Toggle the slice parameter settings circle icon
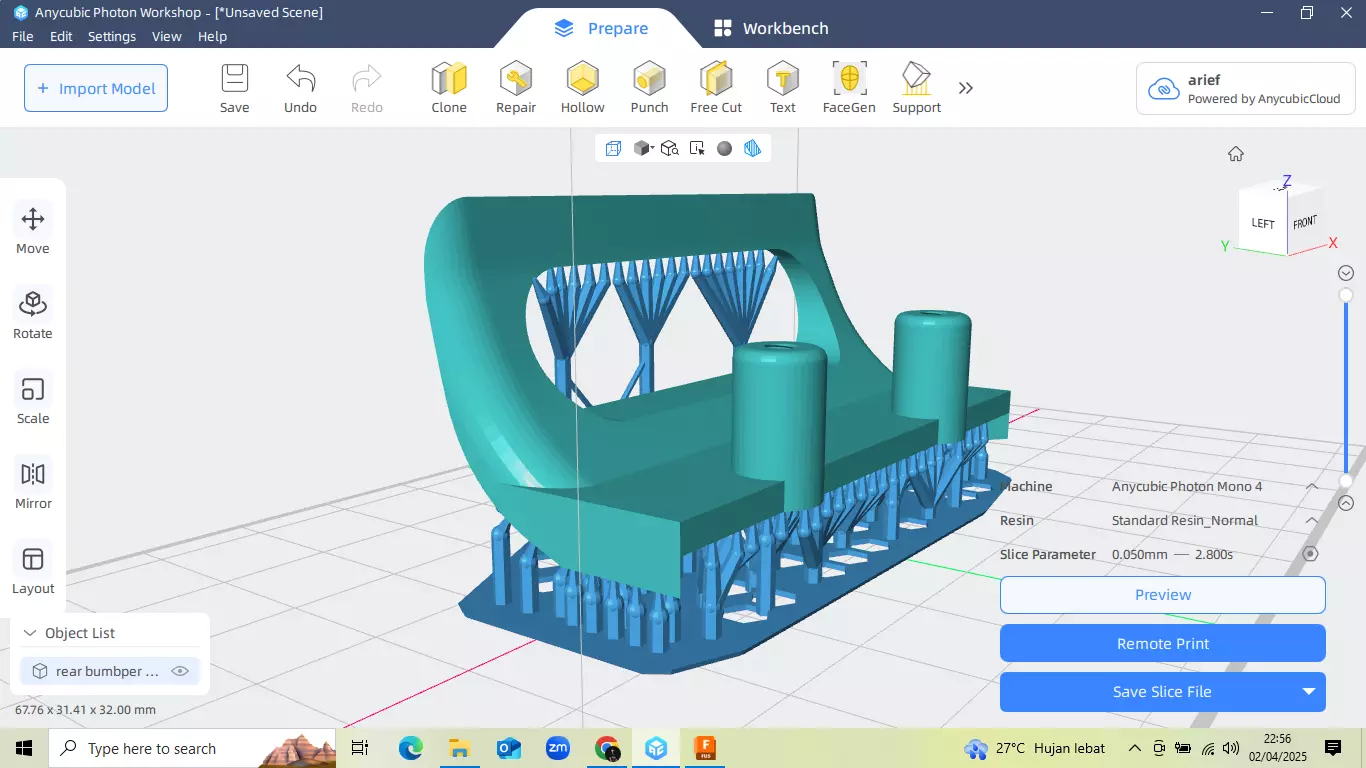This screenshot has width=1366, height=768. click(1310, 554)
